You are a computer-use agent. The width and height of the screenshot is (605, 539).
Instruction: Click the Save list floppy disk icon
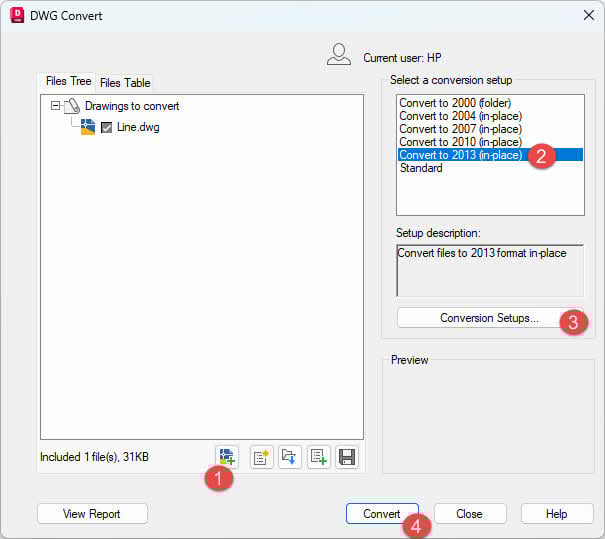pyautogui.click(x=347, y=457)
